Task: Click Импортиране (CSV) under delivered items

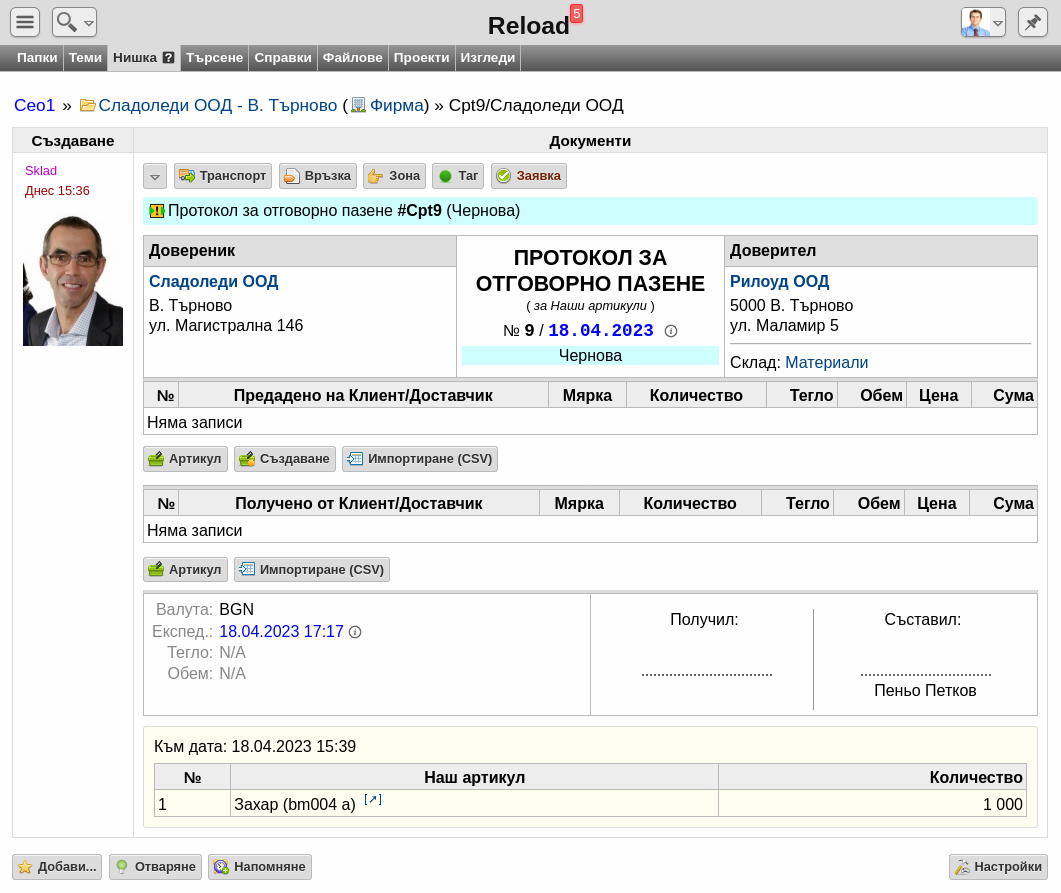Action: (x=420, y=459)
